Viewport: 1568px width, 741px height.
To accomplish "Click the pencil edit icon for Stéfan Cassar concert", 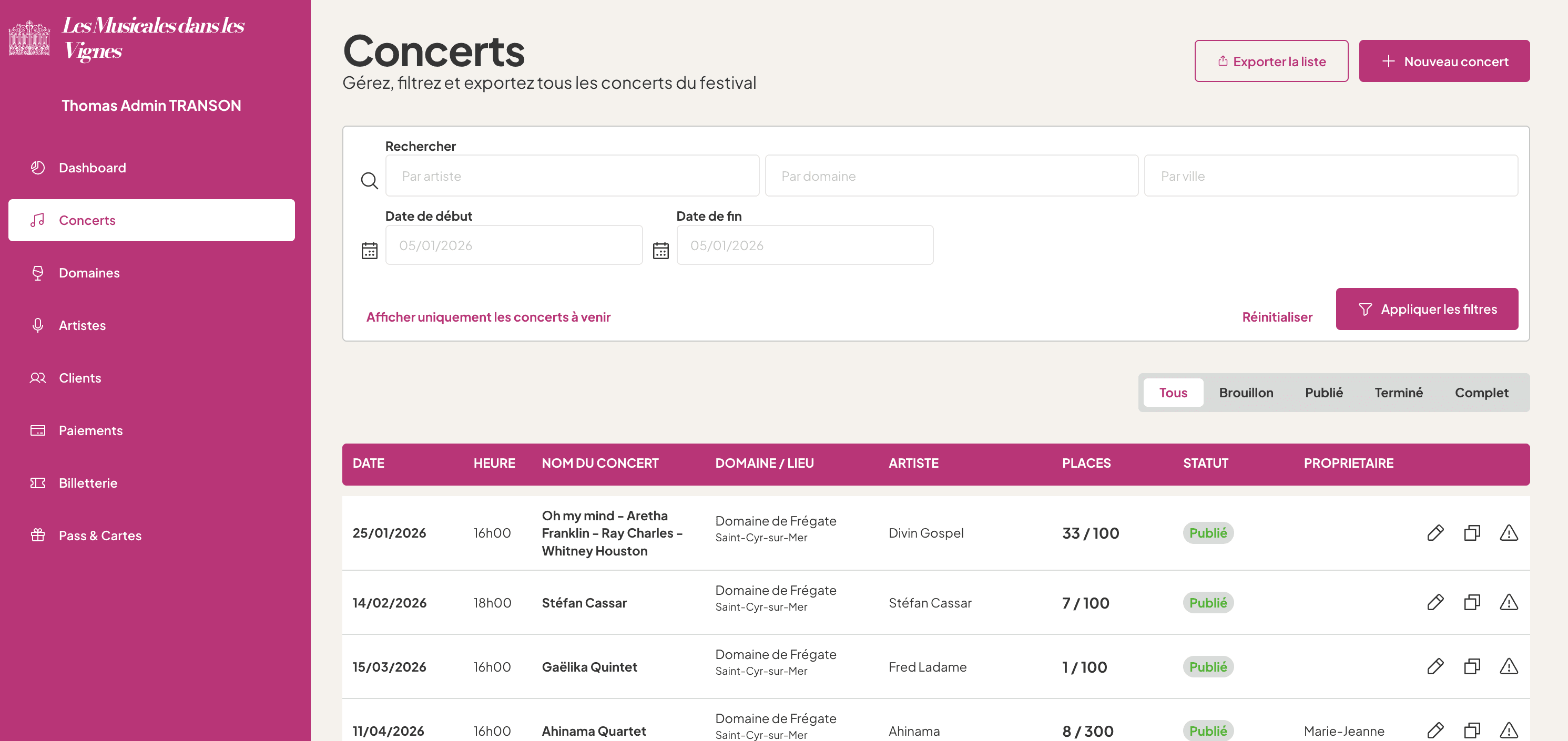I will pyautogui.click(x=1434, y=602).
